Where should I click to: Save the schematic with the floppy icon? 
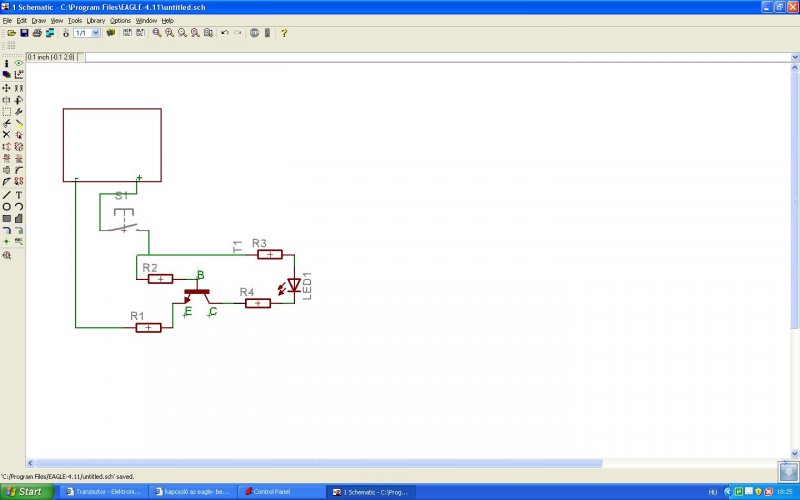[24, 33]
